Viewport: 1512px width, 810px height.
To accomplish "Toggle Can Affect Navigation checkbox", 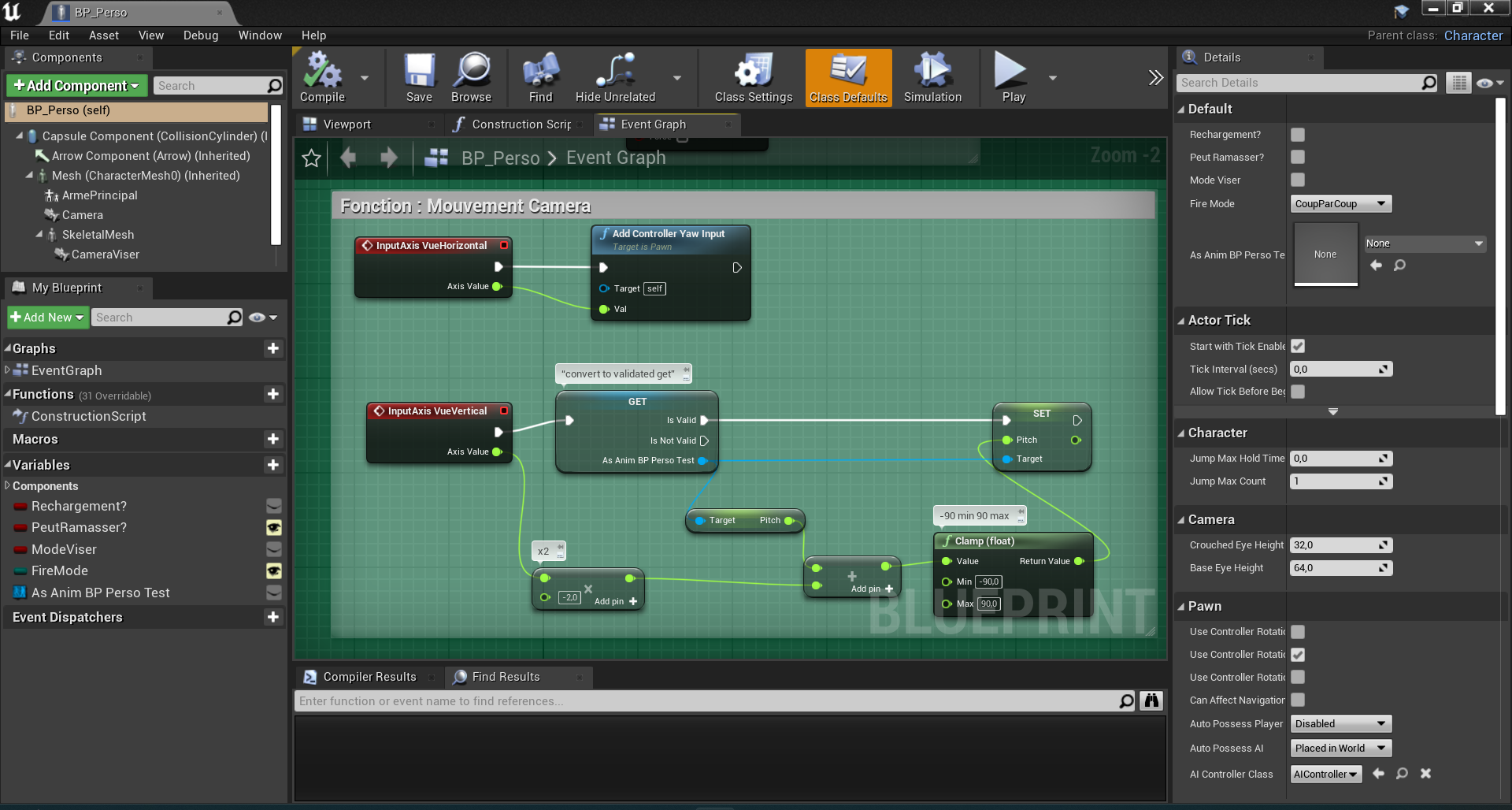I will click(x=1298, y=700).
